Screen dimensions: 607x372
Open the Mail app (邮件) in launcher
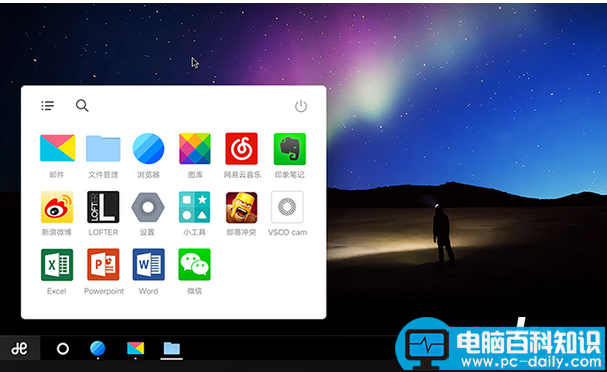click(x=57, y=148)
